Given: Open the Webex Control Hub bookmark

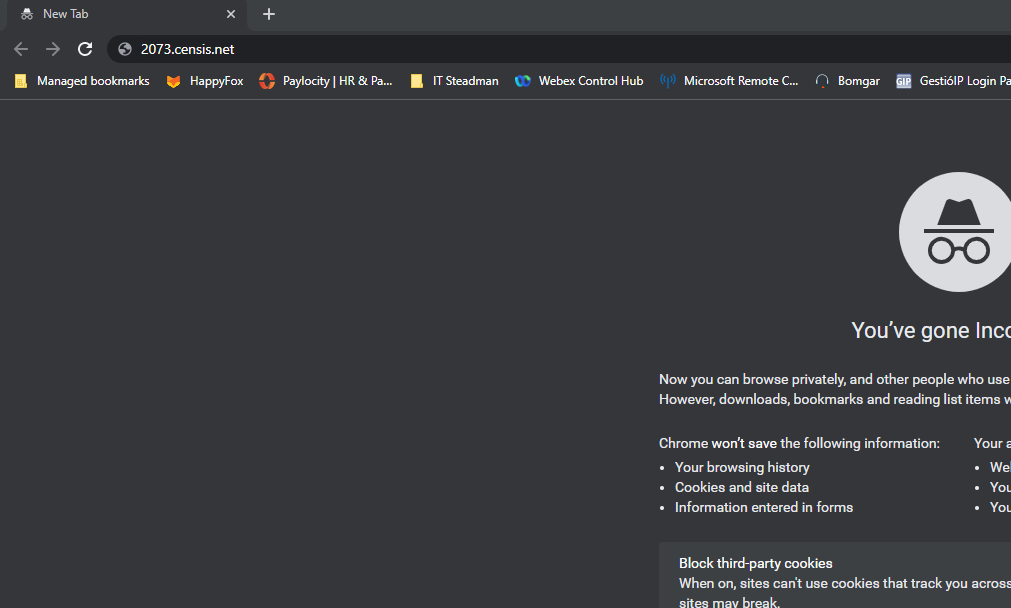Looking at the screenshot, I should (579, 81).
